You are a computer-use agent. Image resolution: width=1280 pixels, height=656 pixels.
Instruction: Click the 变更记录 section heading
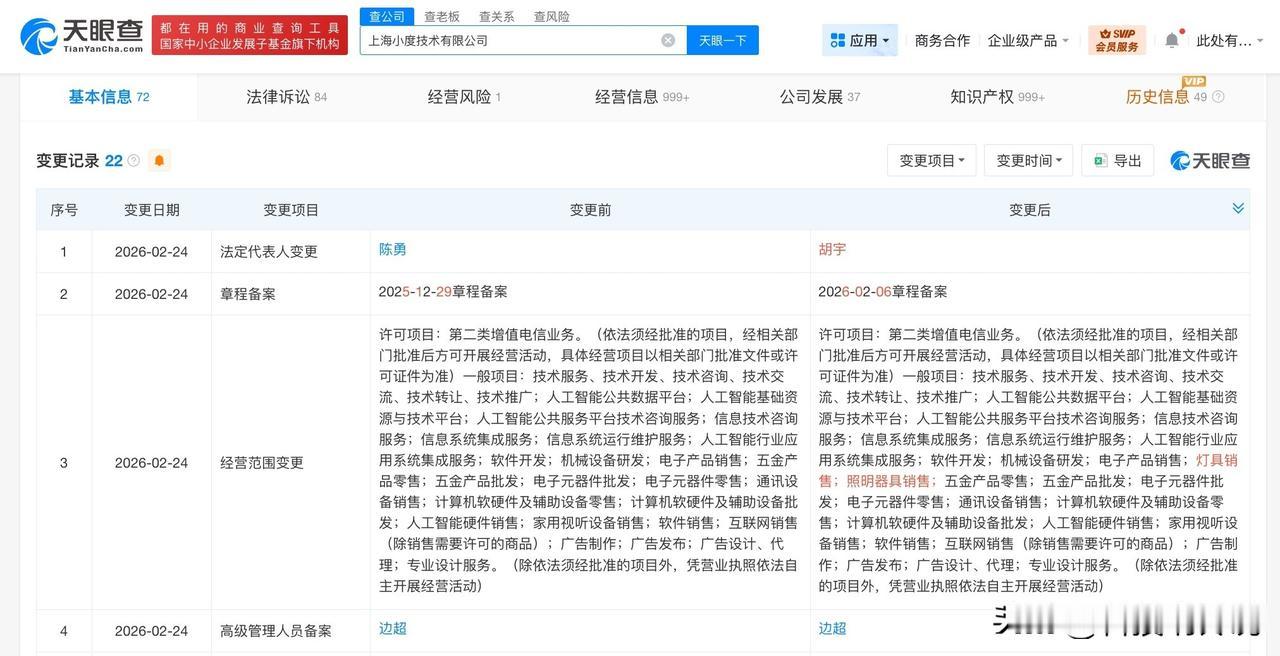click(68, 161)
